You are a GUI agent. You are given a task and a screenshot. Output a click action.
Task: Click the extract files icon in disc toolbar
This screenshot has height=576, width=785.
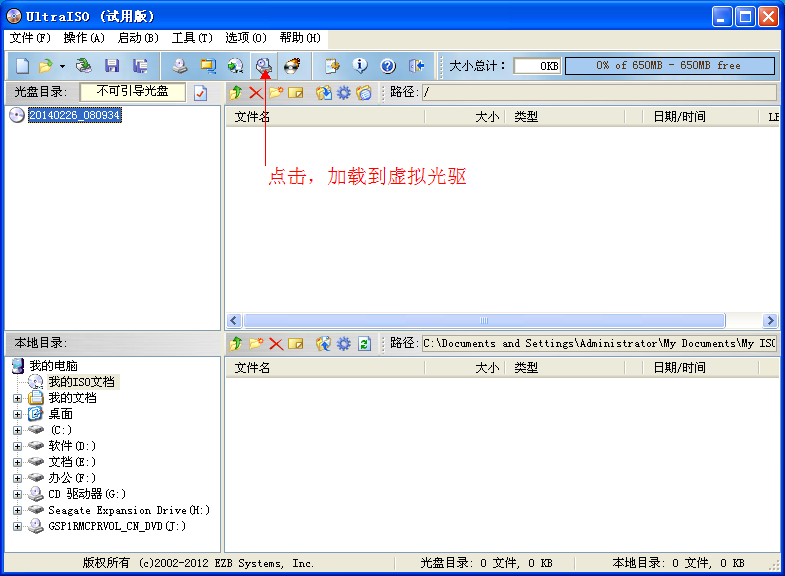tap(323, 93)
